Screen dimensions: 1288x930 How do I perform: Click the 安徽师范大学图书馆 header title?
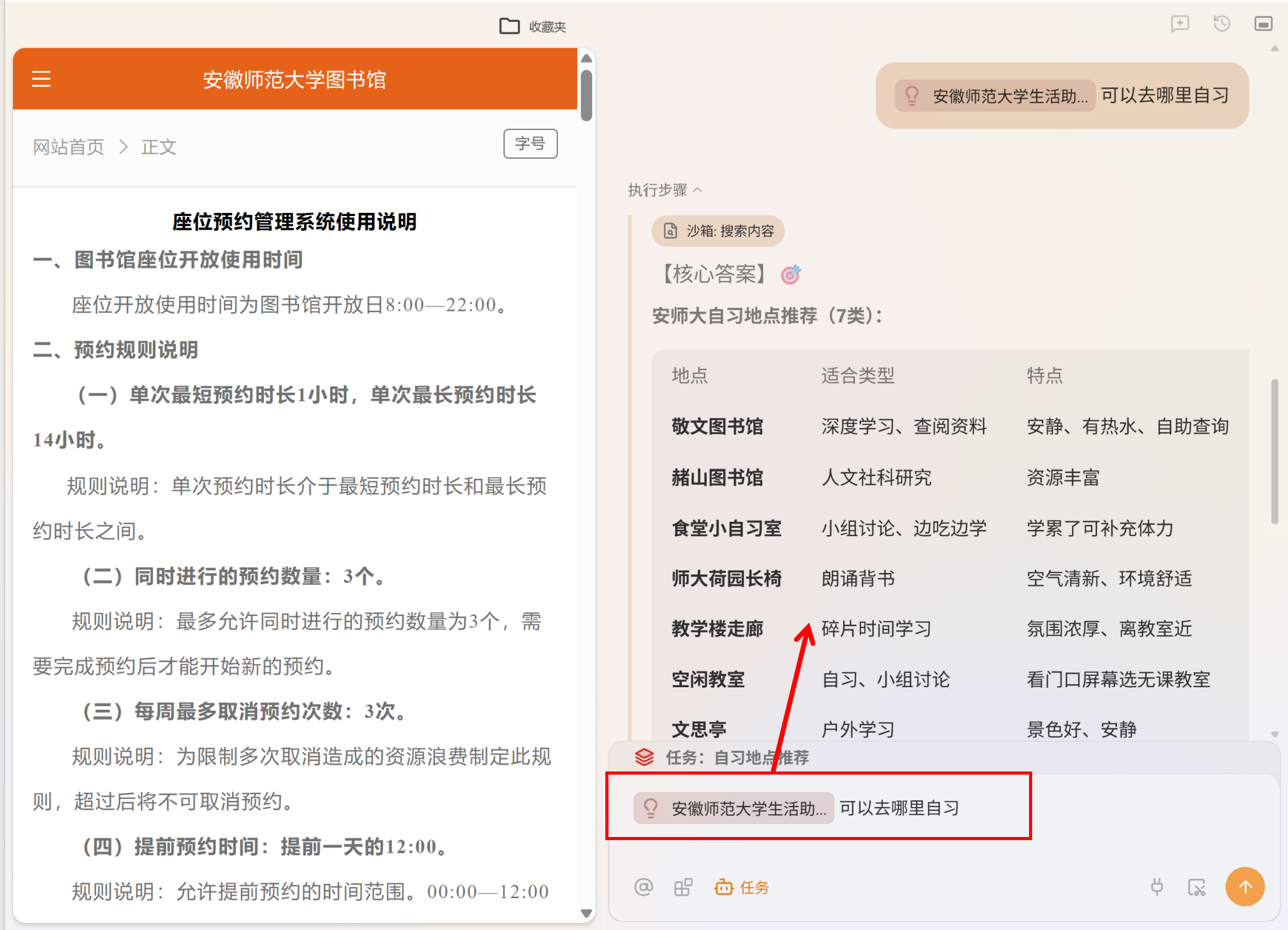point(295,80)
